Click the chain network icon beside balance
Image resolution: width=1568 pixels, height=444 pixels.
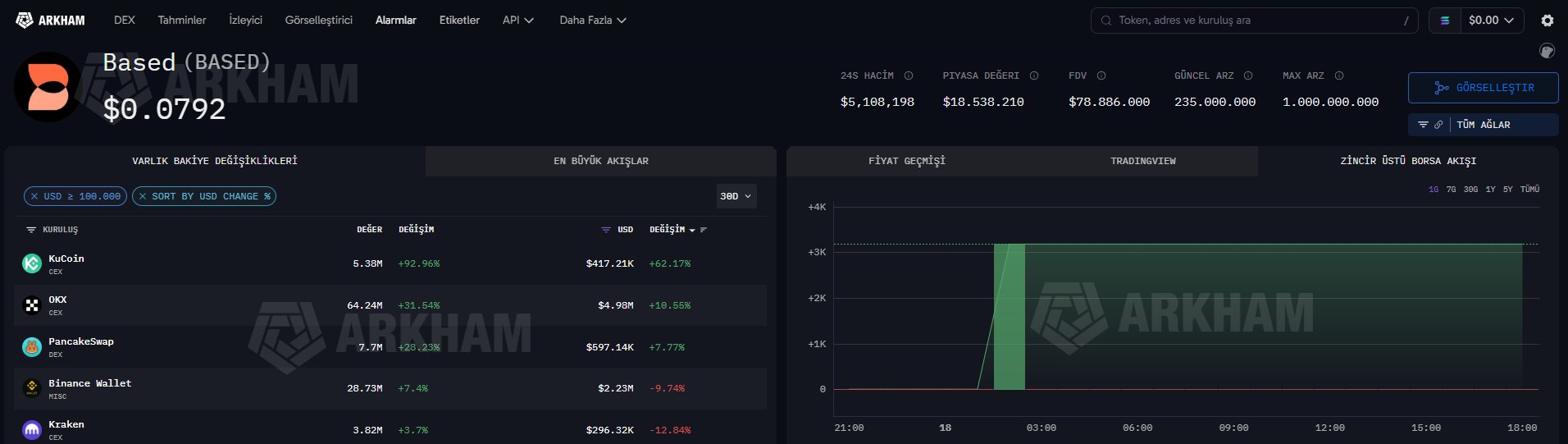pyautogui.click(x=1445, y=21)
